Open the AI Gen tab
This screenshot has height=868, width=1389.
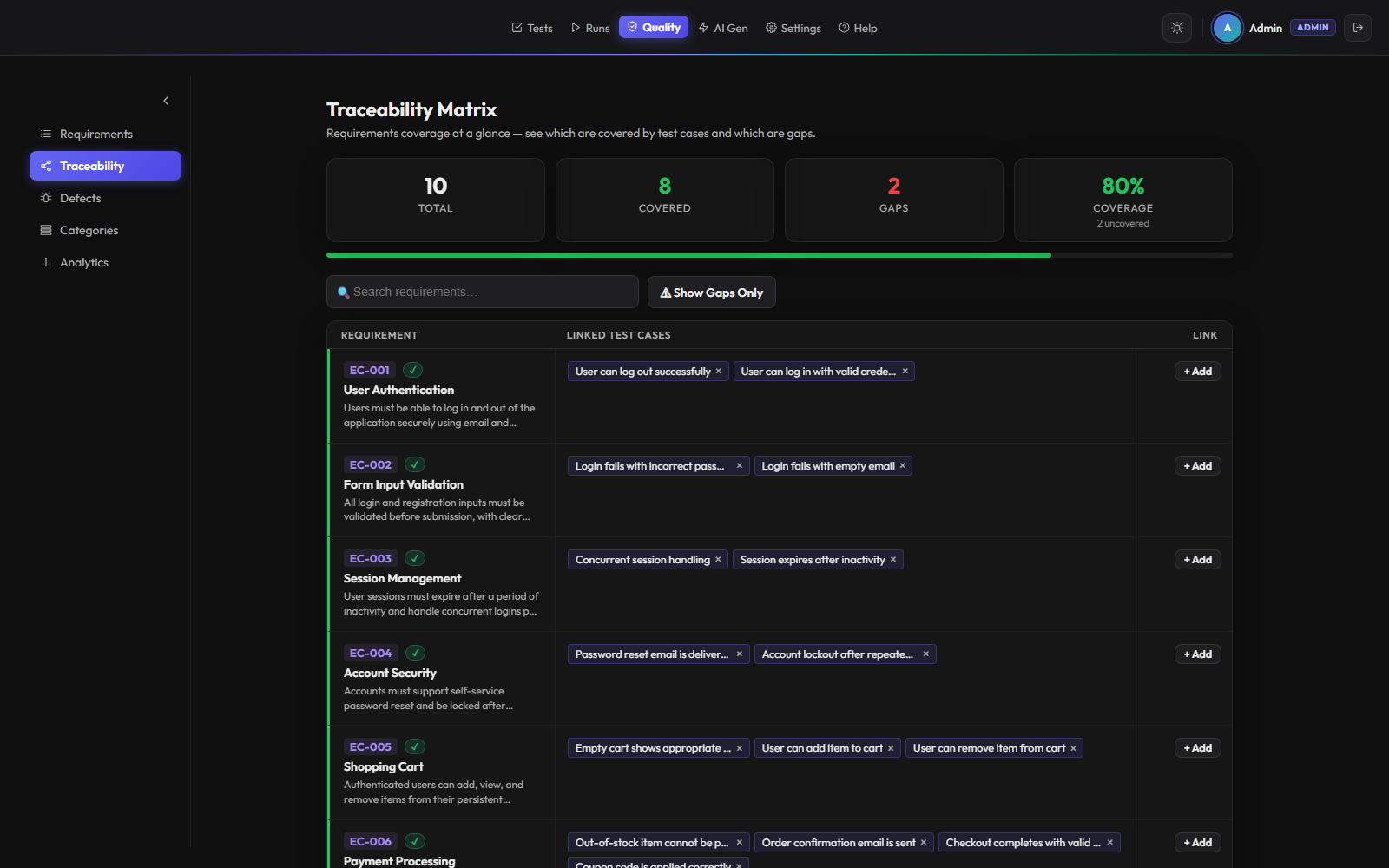click(x=723, y=28)
